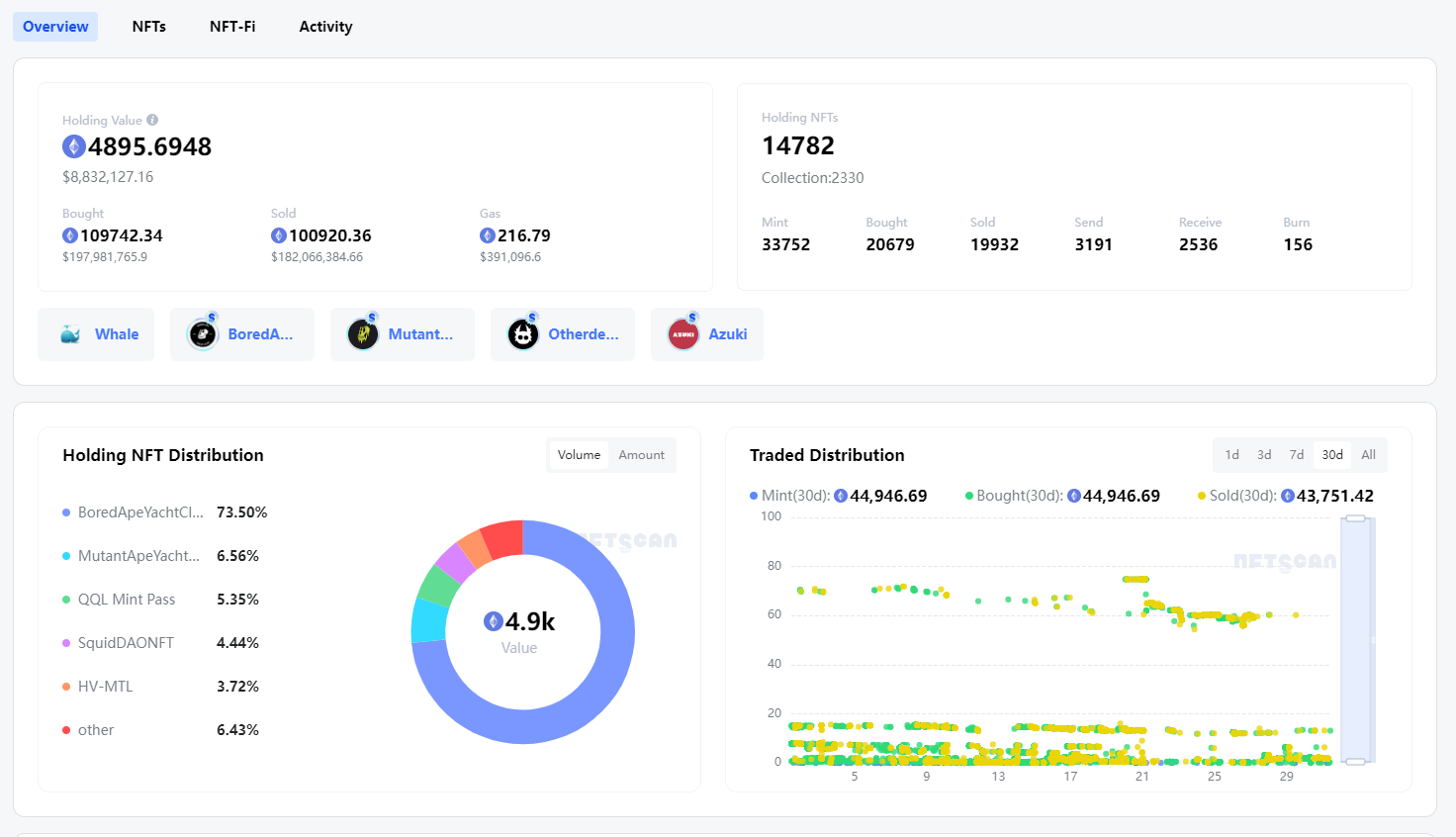Click the Ethereum icon beside 4895.6948
Screen dimensions: 1456x837
tap(74, 146)
